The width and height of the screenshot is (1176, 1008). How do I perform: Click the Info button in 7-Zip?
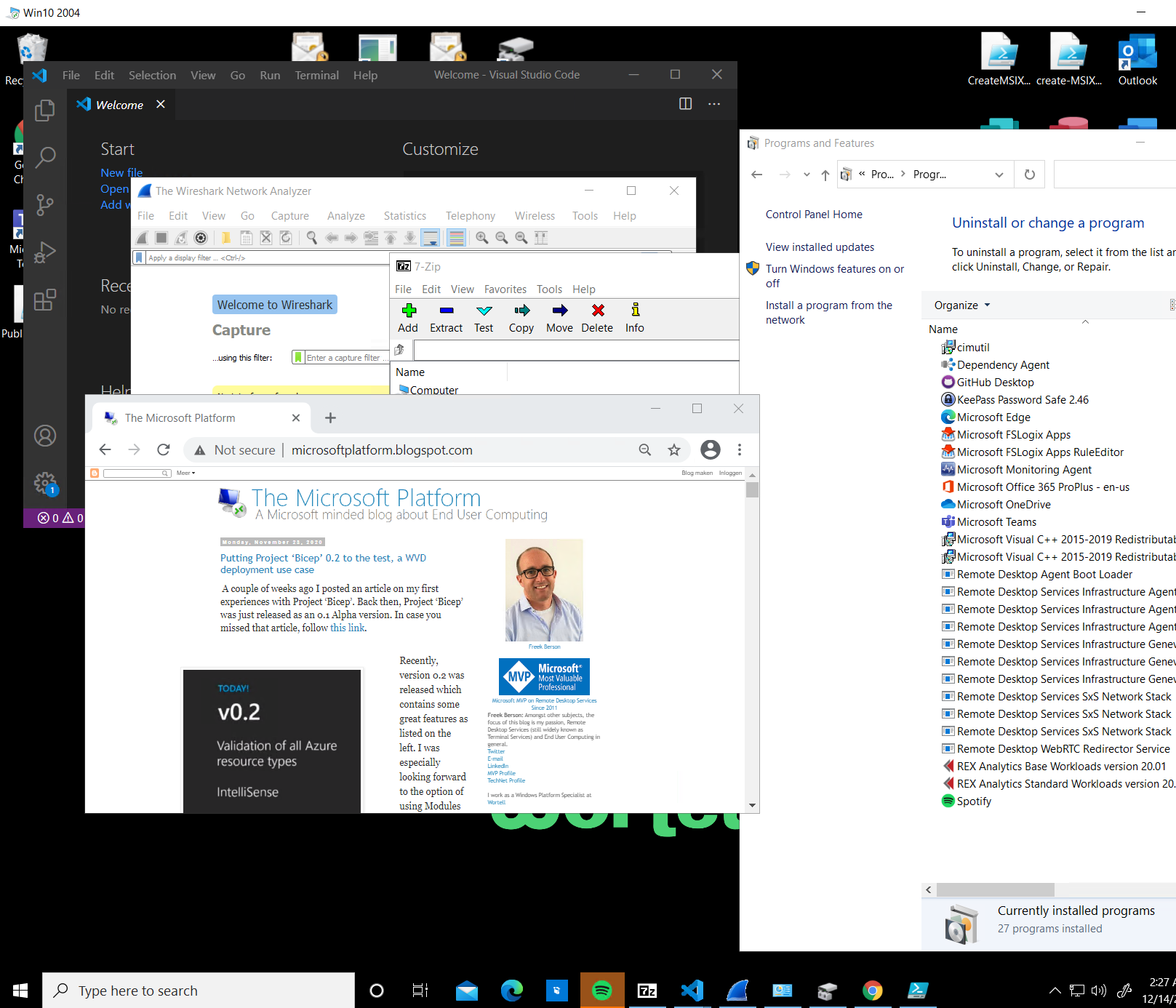coord(635,319)
